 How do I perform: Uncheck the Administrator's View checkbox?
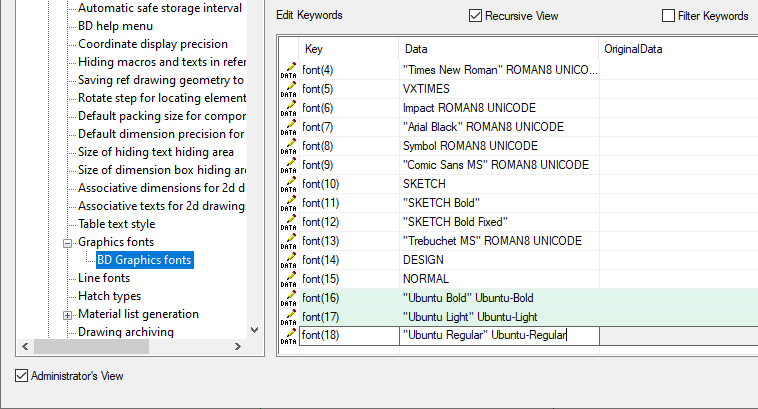point(22,376)
